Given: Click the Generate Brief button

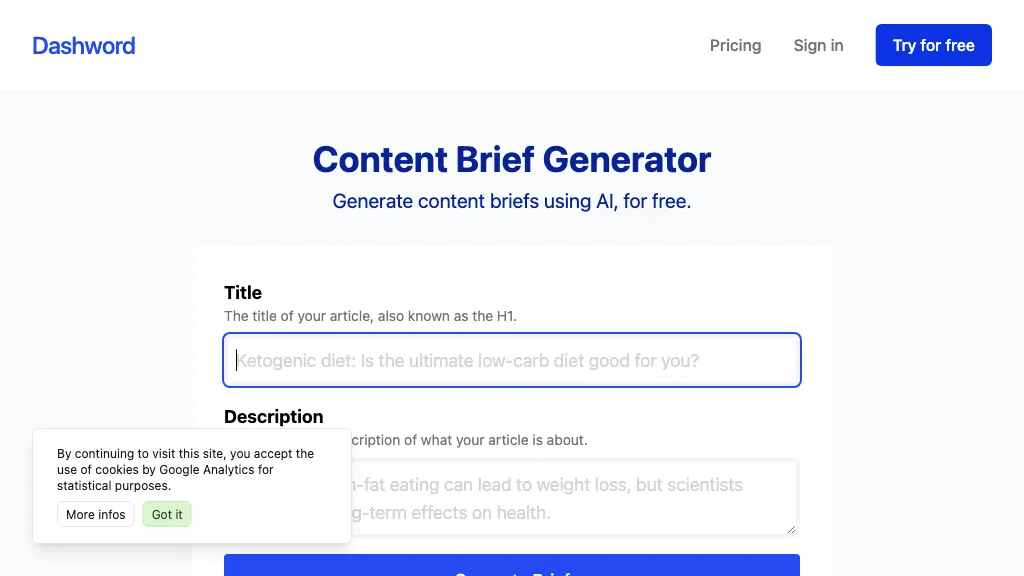Looking at the screenshot, I should 512,568.
